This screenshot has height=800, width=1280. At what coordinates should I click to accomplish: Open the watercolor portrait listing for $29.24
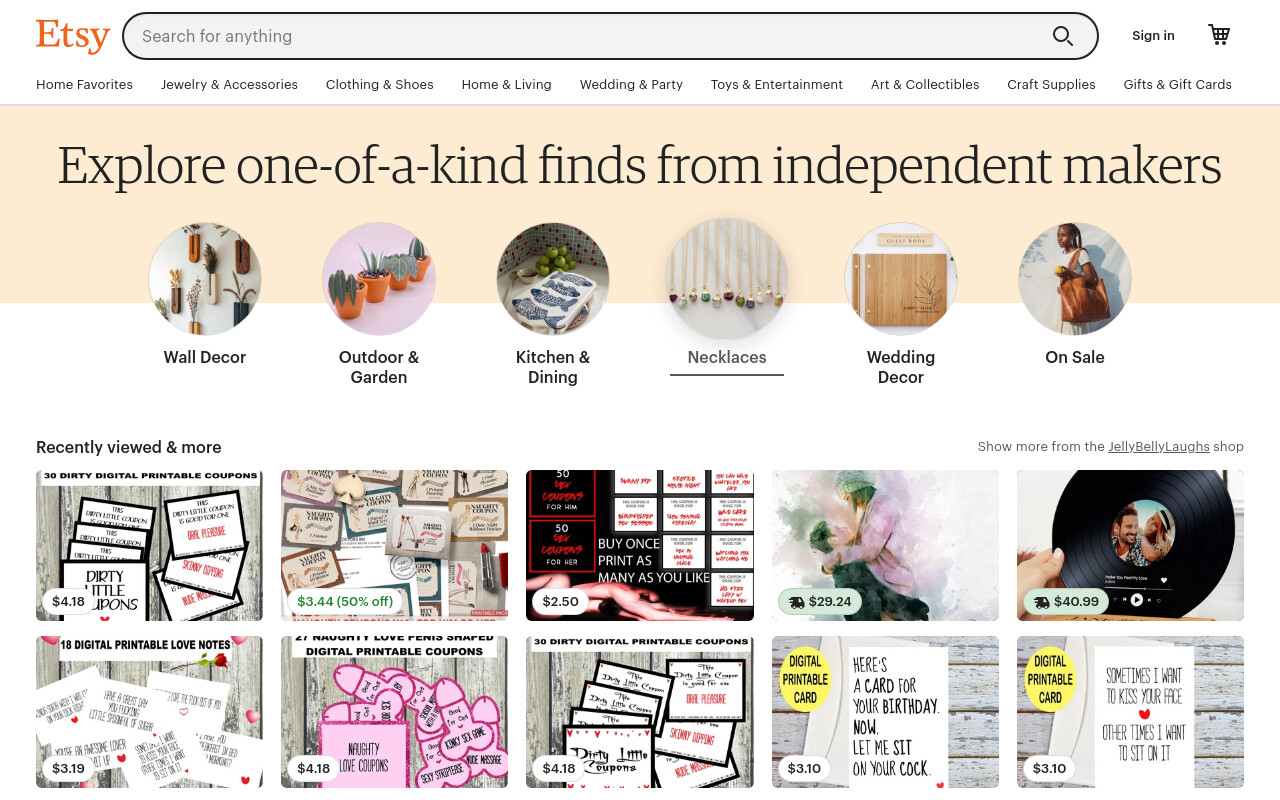pos(885,545)
